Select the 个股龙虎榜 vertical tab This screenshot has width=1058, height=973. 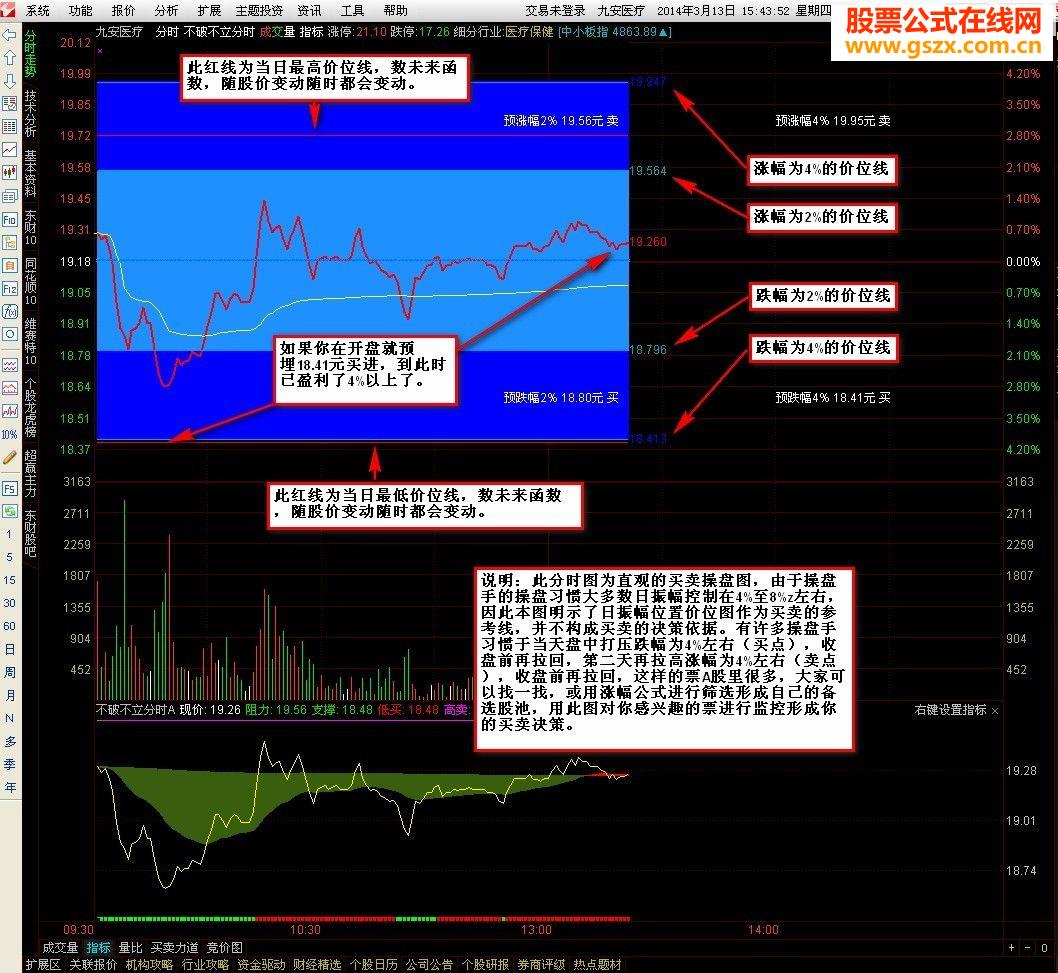pos(30,407)
